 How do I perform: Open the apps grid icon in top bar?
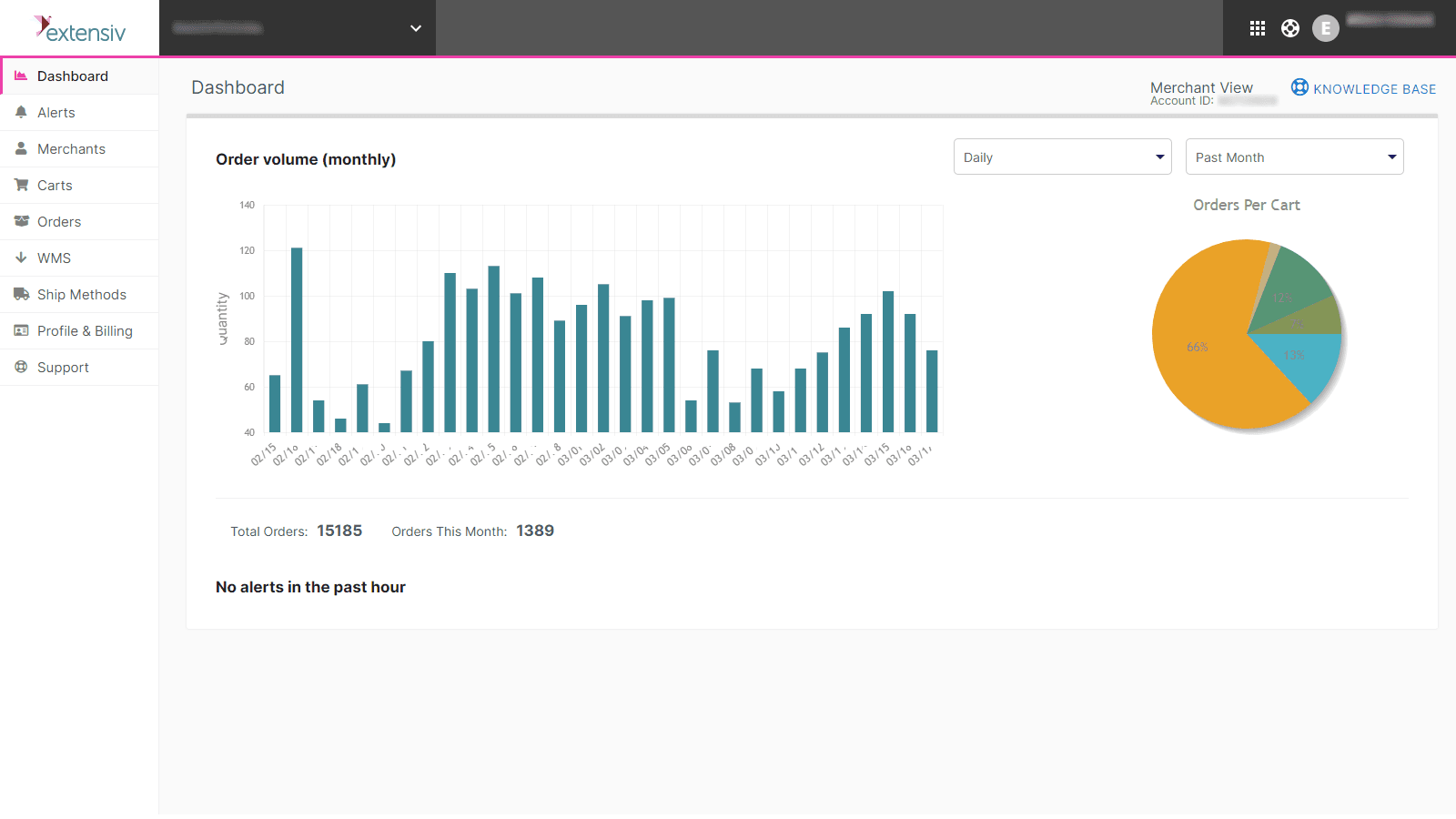click(x=1257, y=27)
